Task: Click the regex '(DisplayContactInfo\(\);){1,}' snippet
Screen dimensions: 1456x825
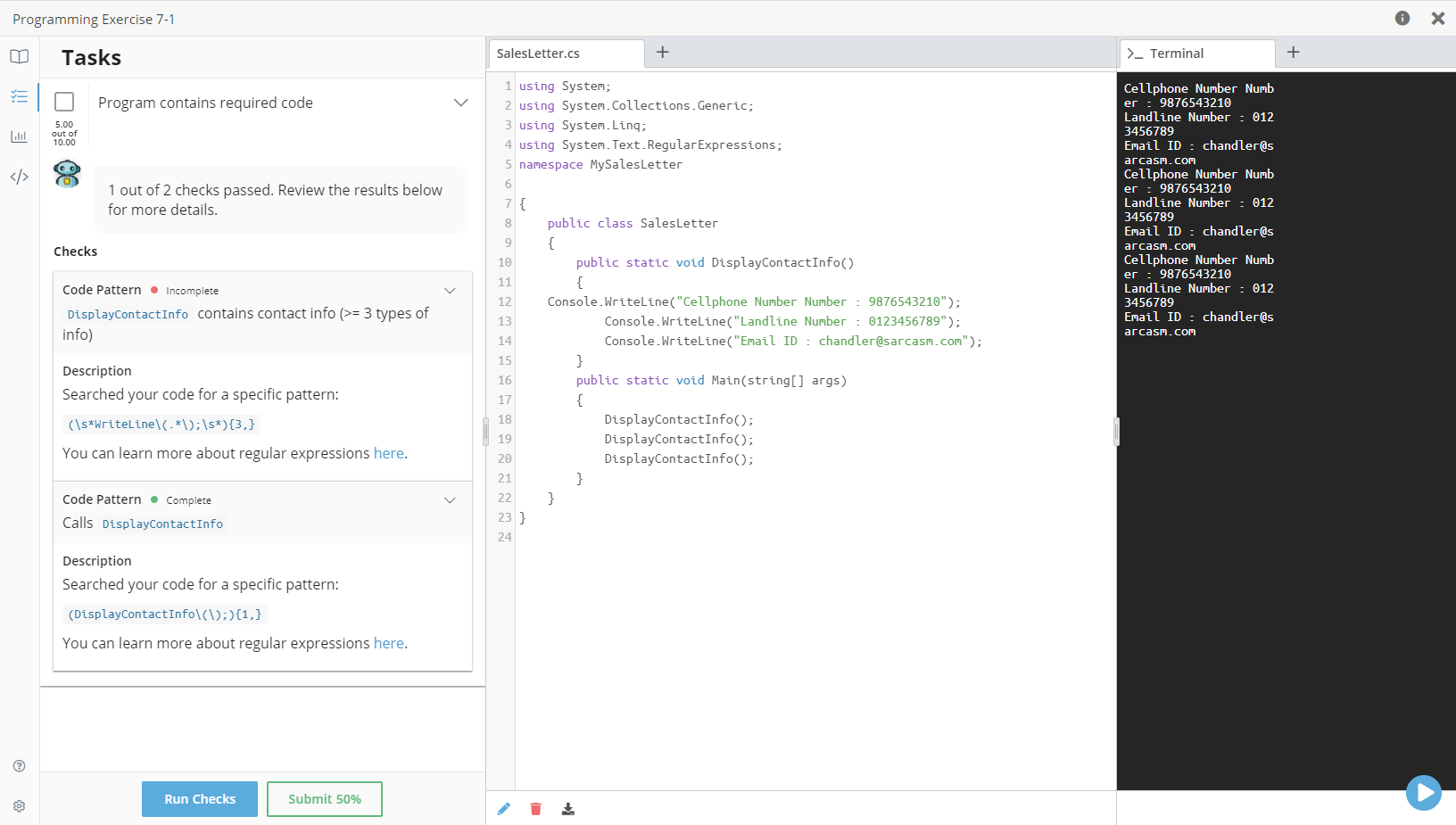Action: point(165,615)
